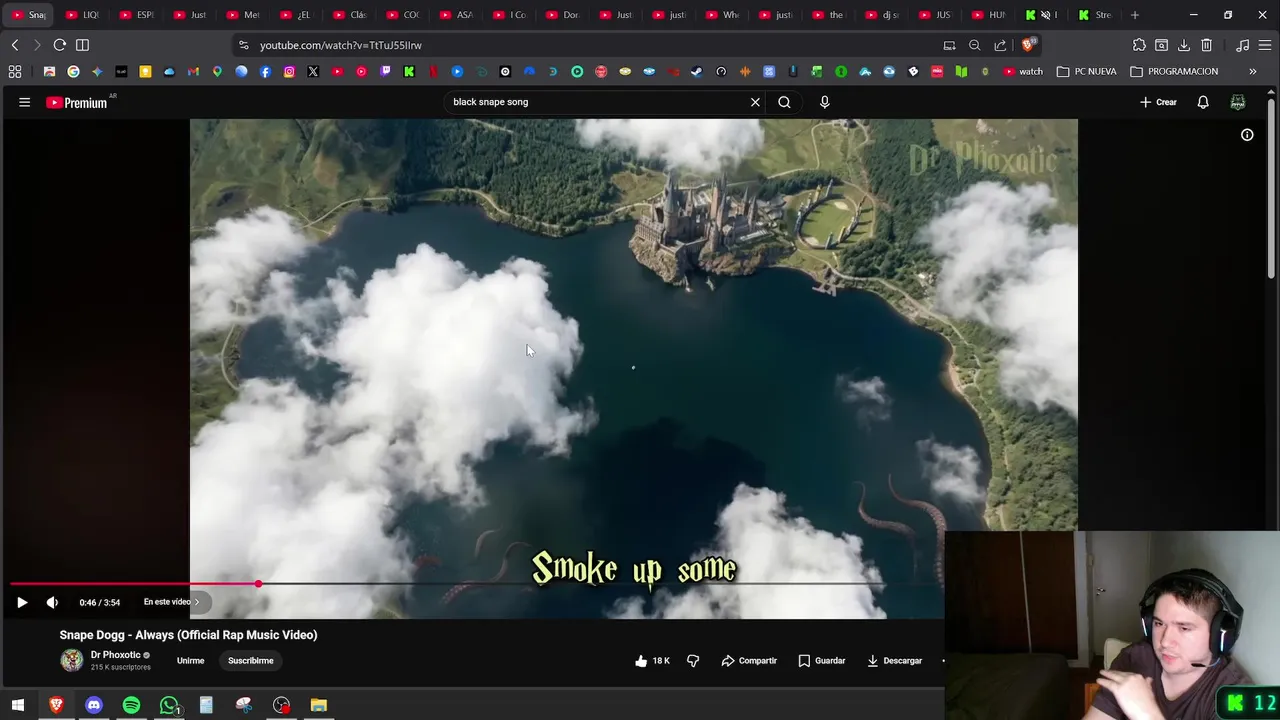This screenshot has height=720, width=1280.
Task: Open Brave main menu
Action: 1266,45
